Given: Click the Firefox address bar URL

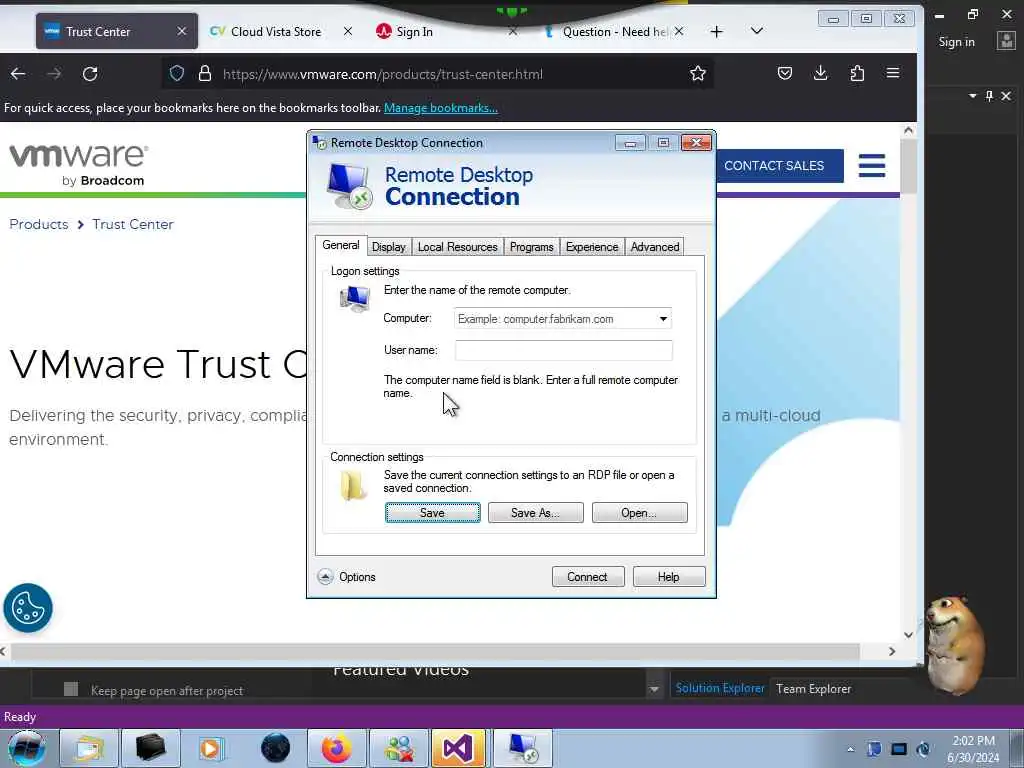Looking at the screenshot, I should tap(383, 74).
